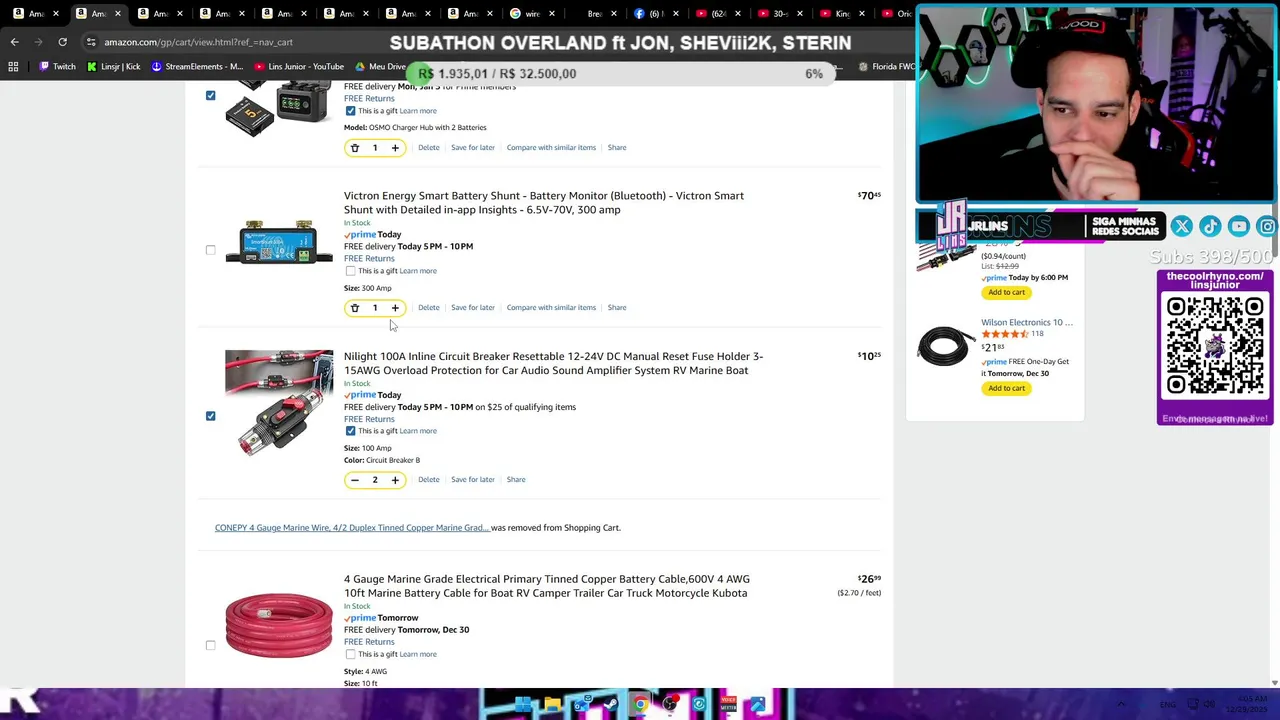Image resolution: width=1280 pixels, height=720 pixels.
Task: Switch to the Google 'wire' tab
Action: click(532, 14)
